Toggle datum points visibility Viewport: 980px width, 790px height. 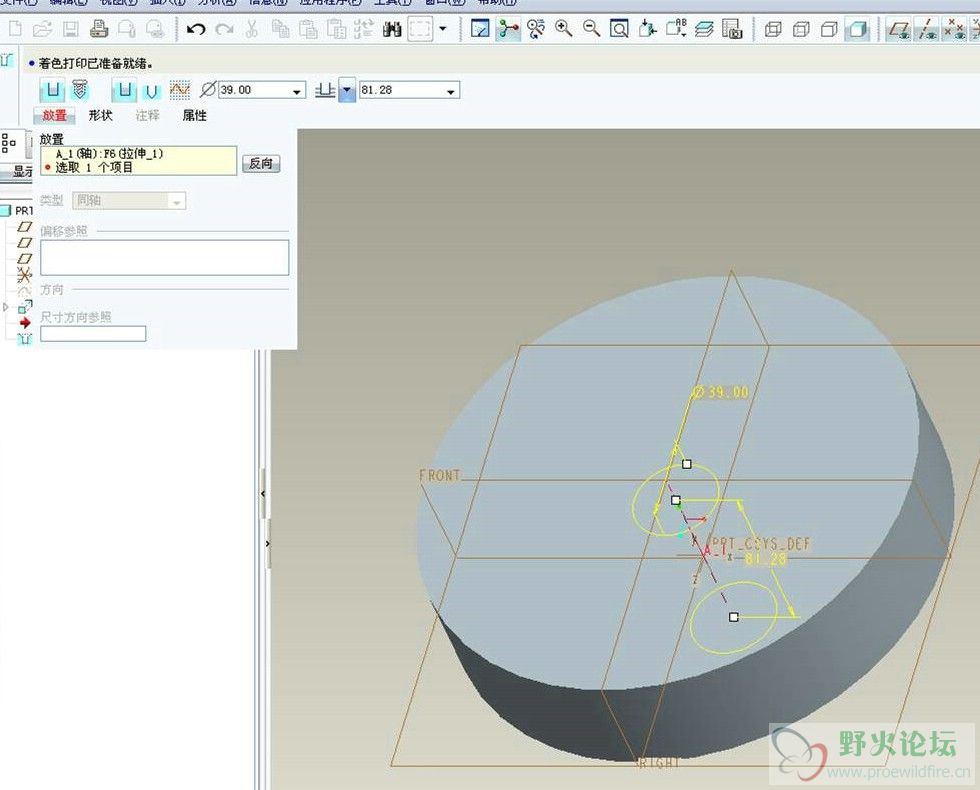click(954, 29)
